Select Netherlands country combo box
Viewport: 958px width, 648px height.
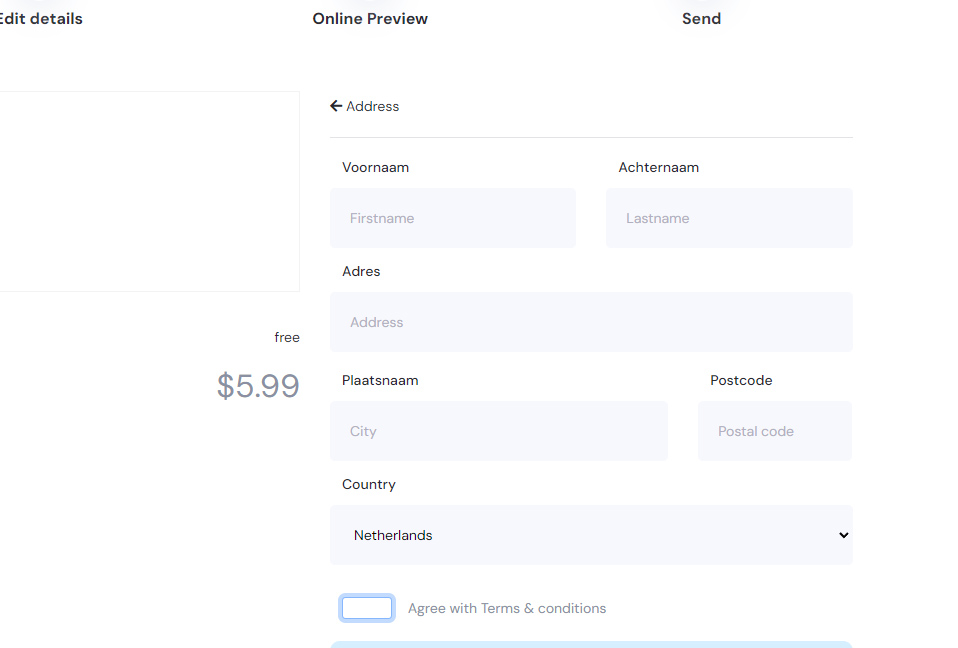[591, 535]
